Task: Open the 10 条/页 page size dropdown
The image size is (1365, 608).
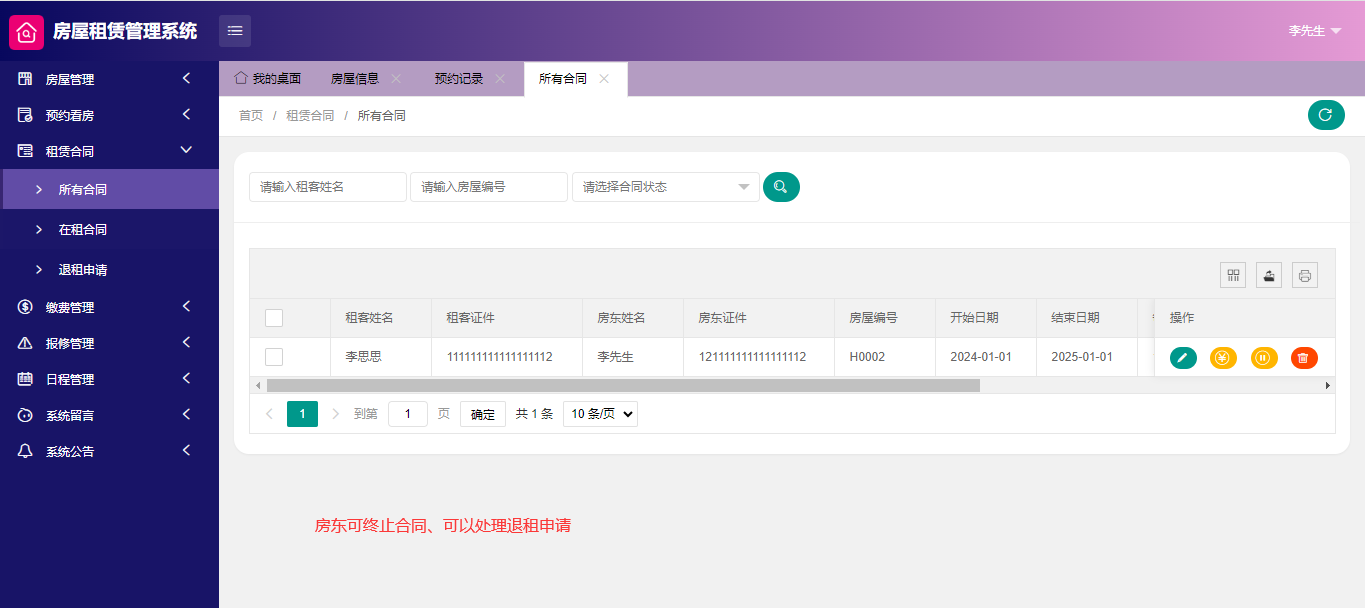Action: click(600, 414)
